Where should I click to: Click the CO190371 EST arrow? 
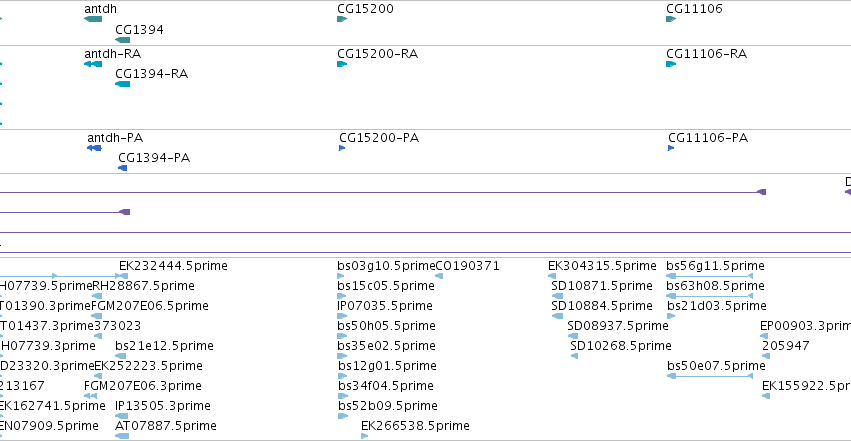pyautogui.click(x=439, y=276)
